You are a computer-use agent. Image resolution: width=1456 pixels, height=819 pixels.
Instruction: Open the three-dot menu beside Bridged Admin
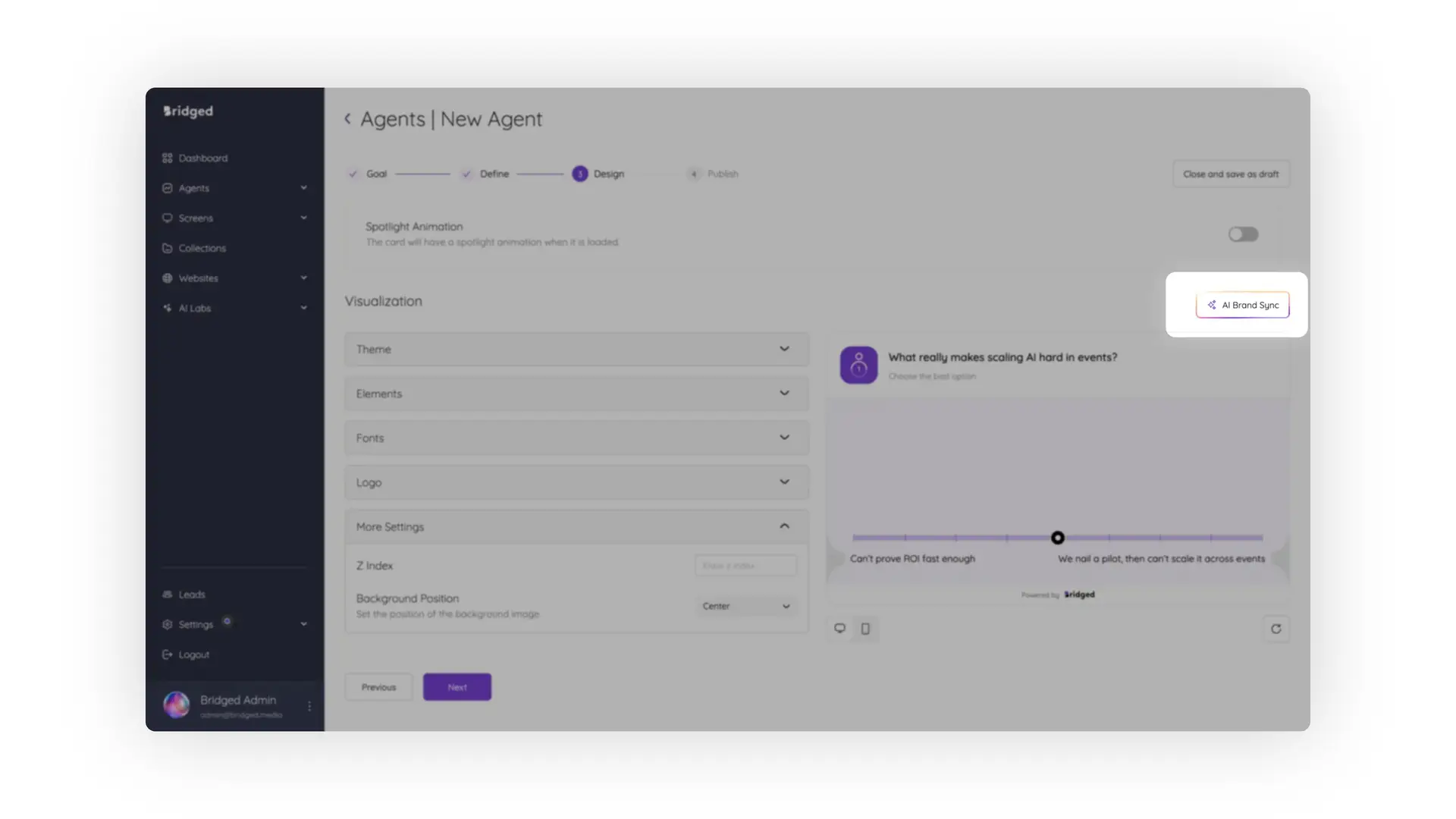309,705
